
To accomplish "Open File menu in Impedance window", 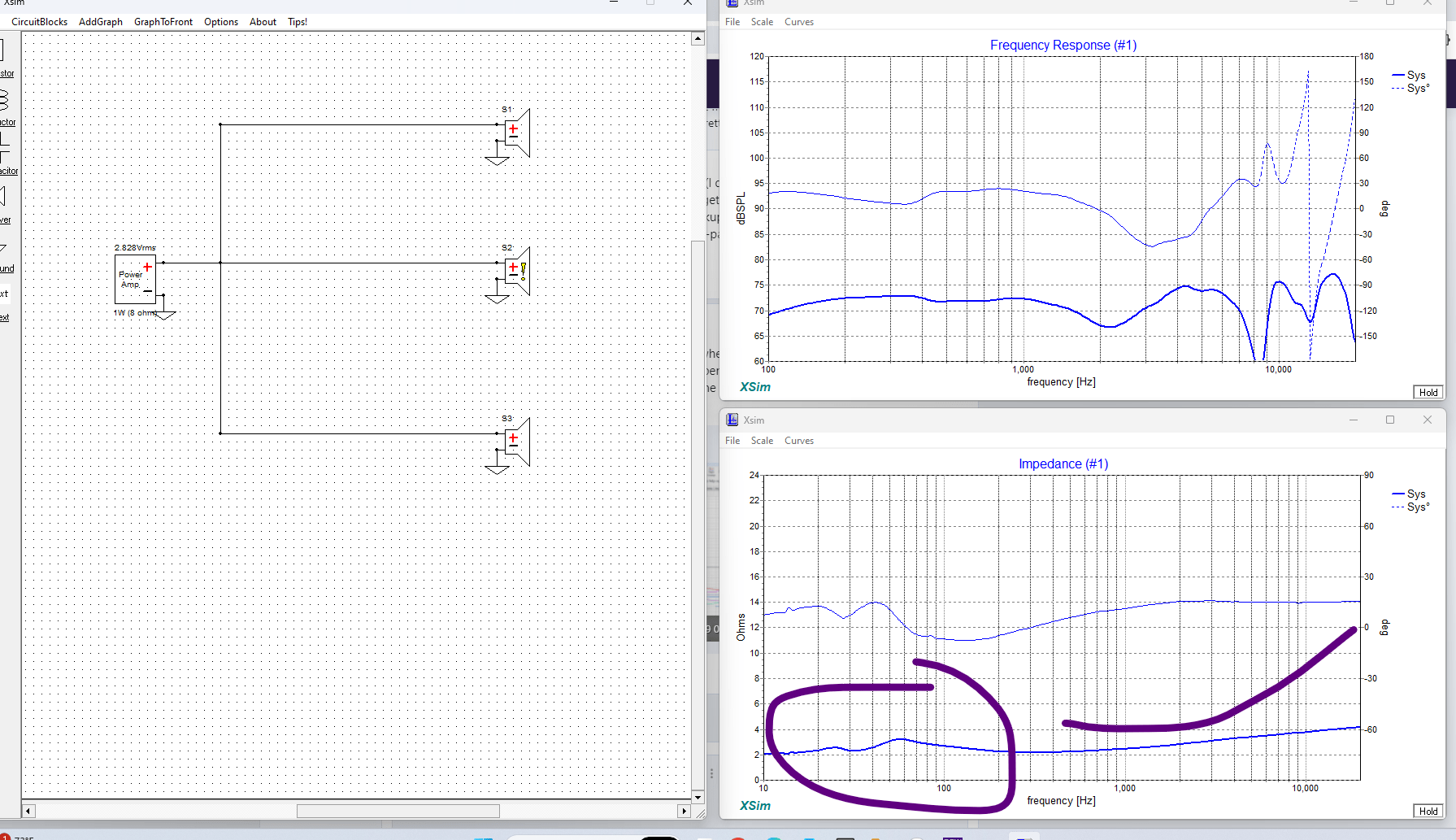I will pyautogui.click(x=732, y=441).
